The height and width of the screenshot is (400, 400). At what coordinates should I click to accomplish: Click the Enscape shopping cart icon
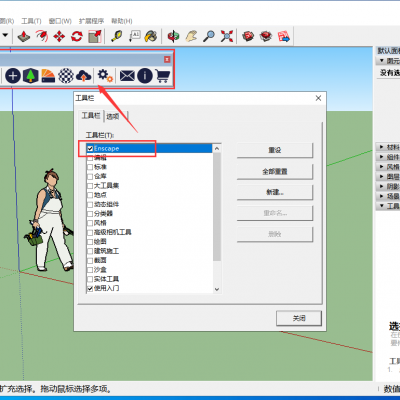(x=163, y=76)
